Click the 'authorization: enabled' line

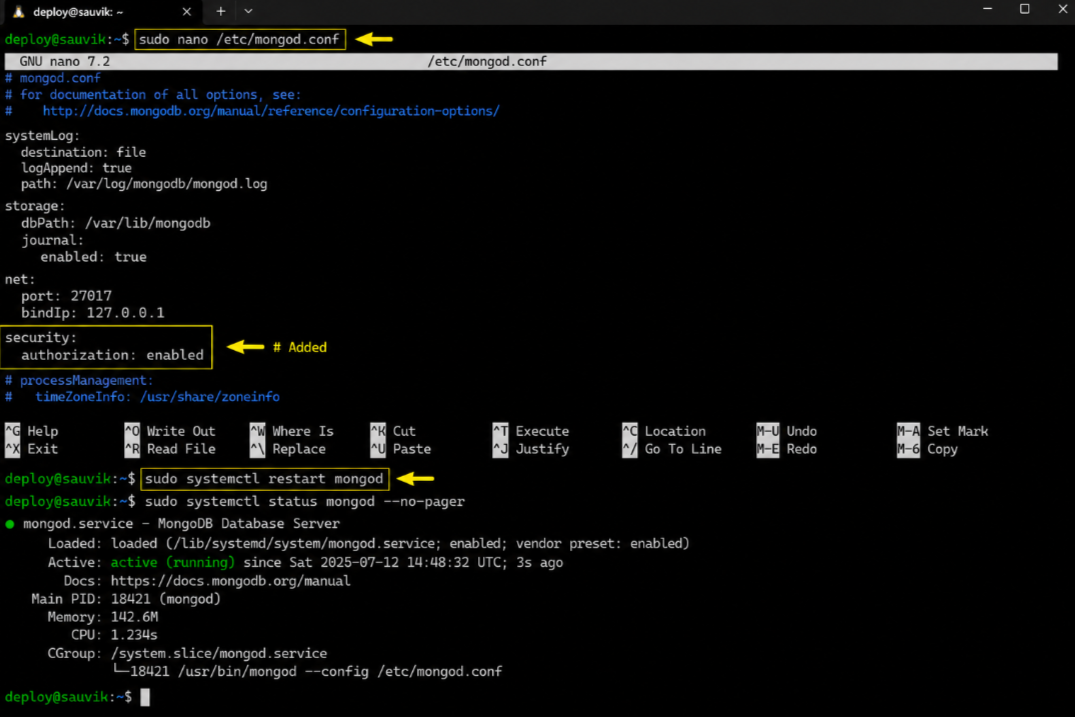[x=112, y=355]
